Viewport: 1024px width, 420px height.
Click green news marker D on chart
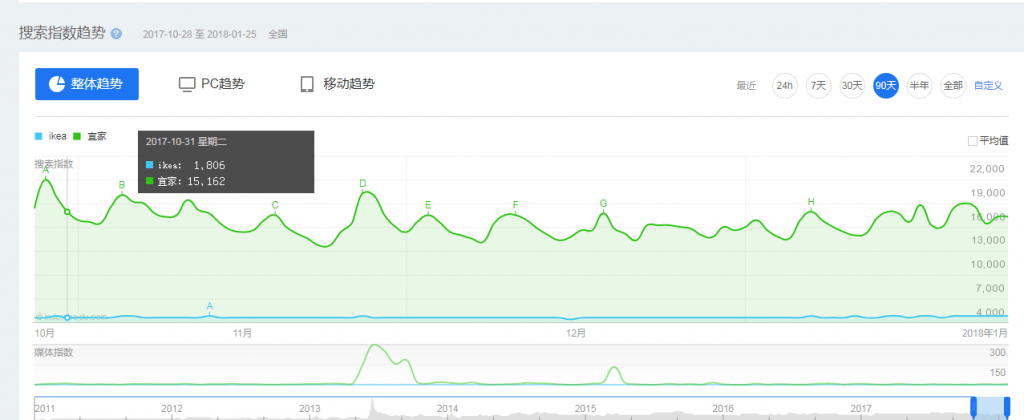(363, 184)
